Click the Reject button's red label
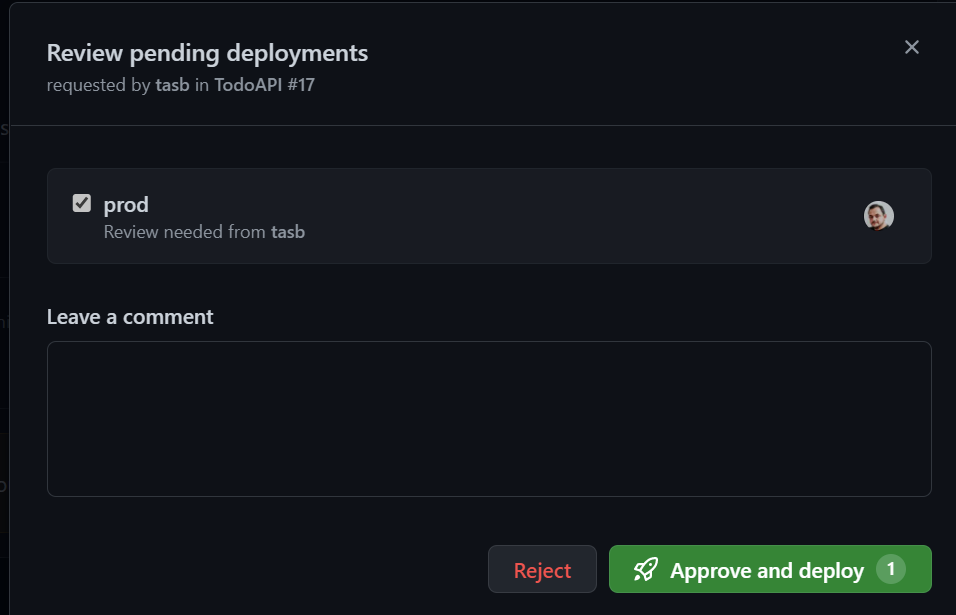This screenshot has height=615, width=956. coord(542,571)
